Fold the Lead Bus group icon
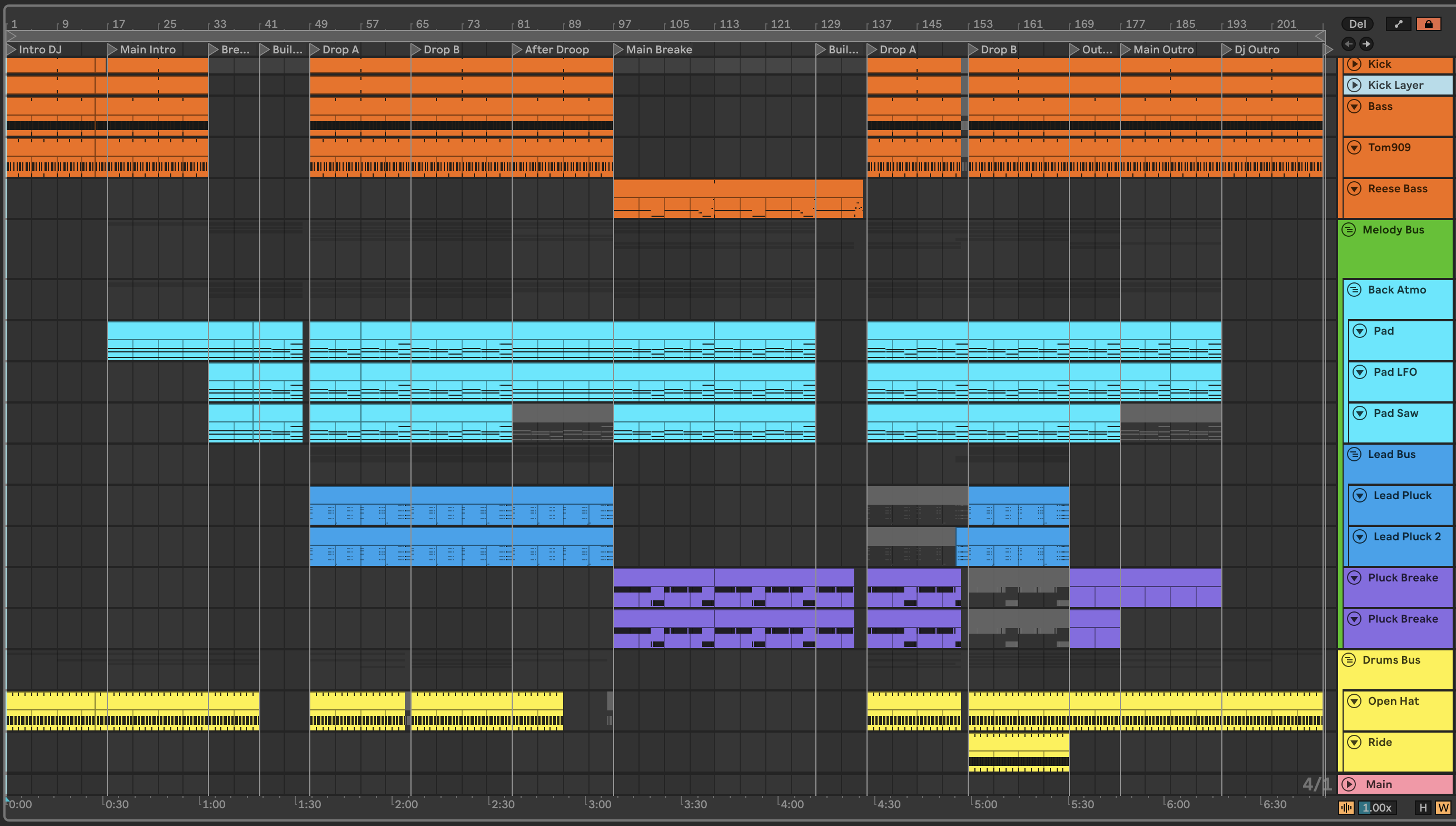The height and width of the screenshot is (826, 1456). coord(1354,455)
